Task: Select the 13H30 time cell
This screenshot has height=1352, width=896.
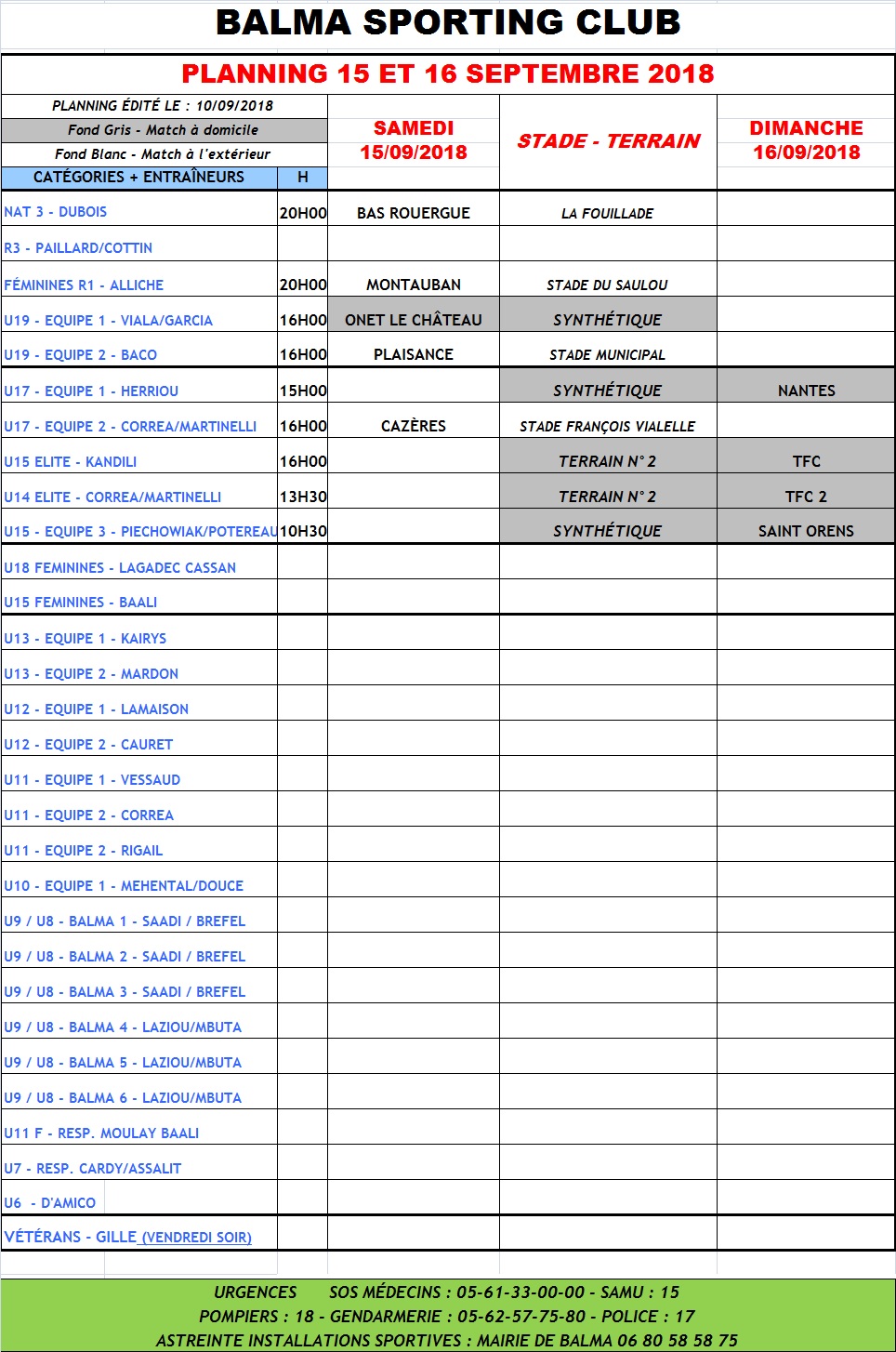Action: (x=303, y=497)
